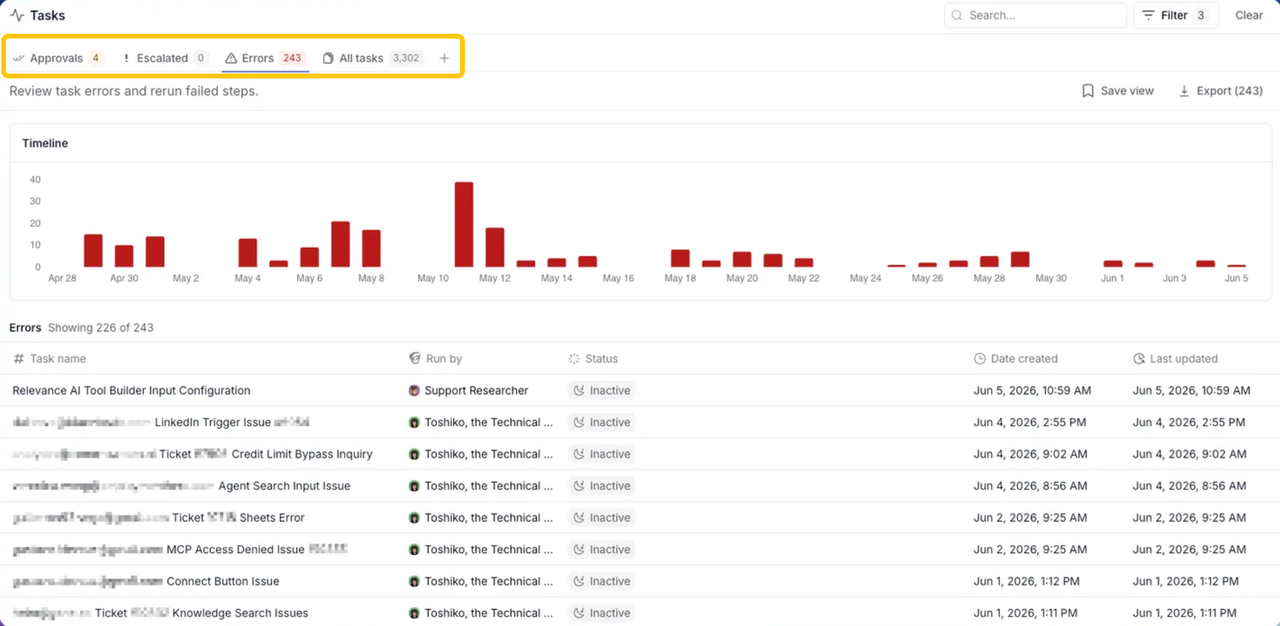Click the Export download icon
The image size is (1280, 626).
point(1184,91)
